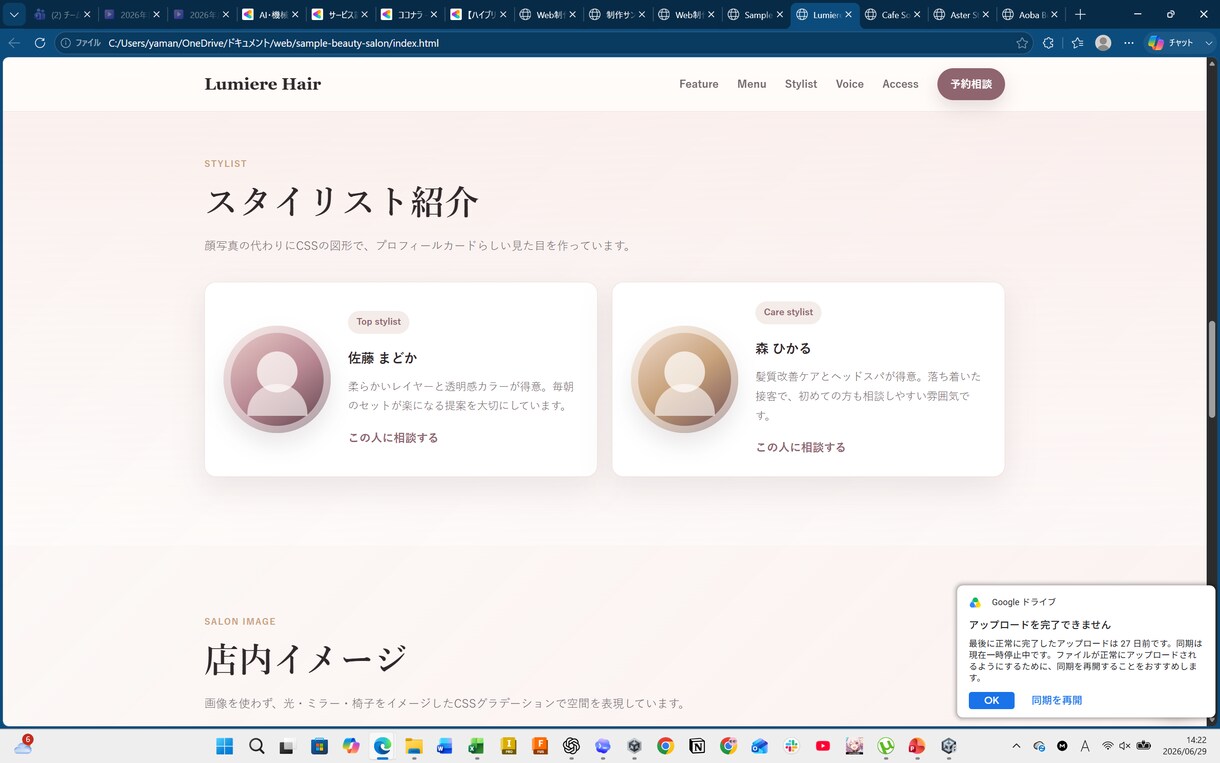Viewport: 1220px width, 763px height.
Task: Switch to the Aoba B tab
Action: (x=1030, y=15)
